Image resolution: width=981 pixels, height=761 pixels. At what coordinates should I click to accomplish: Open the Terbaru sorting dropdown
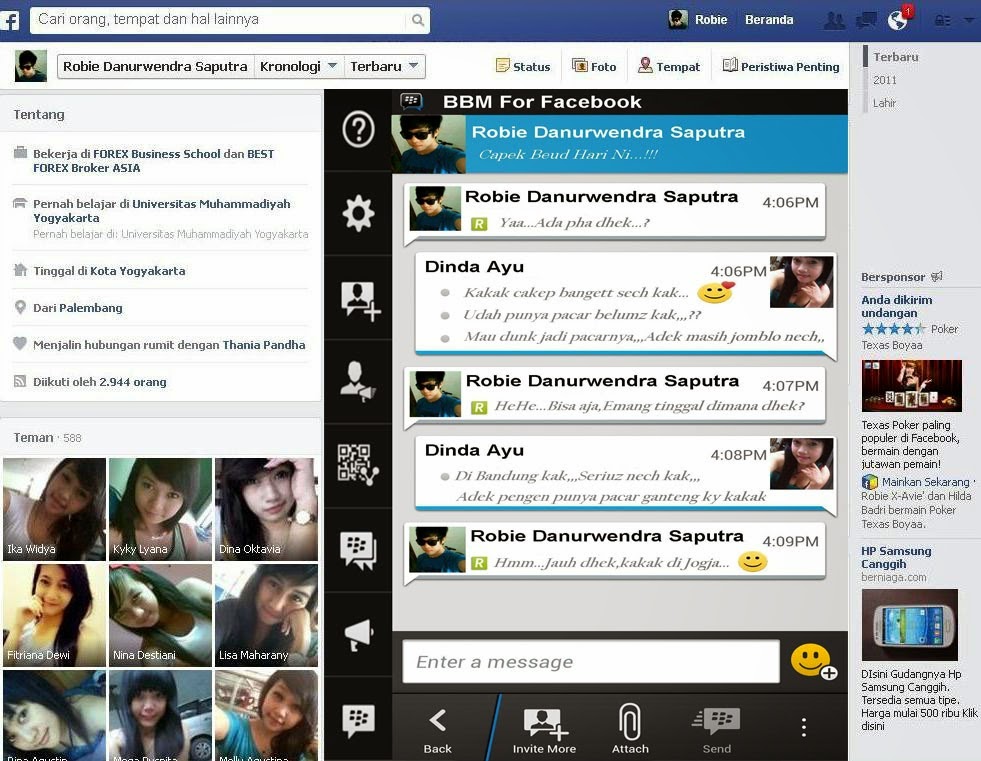[x=383, y=65]
